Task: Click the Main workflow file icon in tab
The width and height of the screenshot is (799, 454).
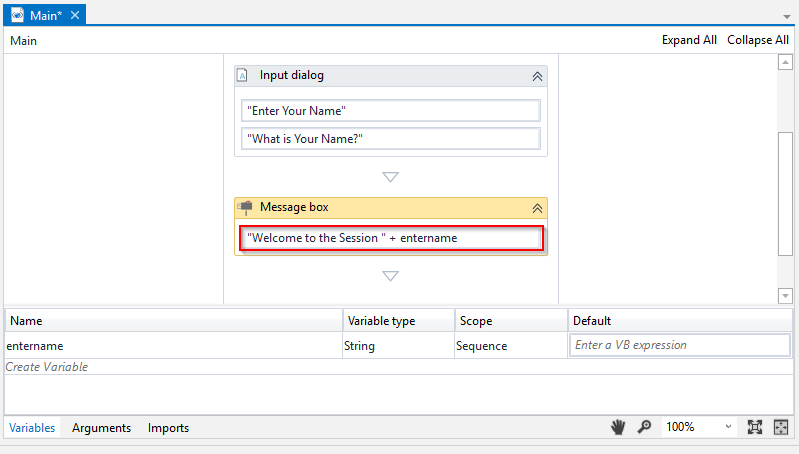Action: [17, 15]
